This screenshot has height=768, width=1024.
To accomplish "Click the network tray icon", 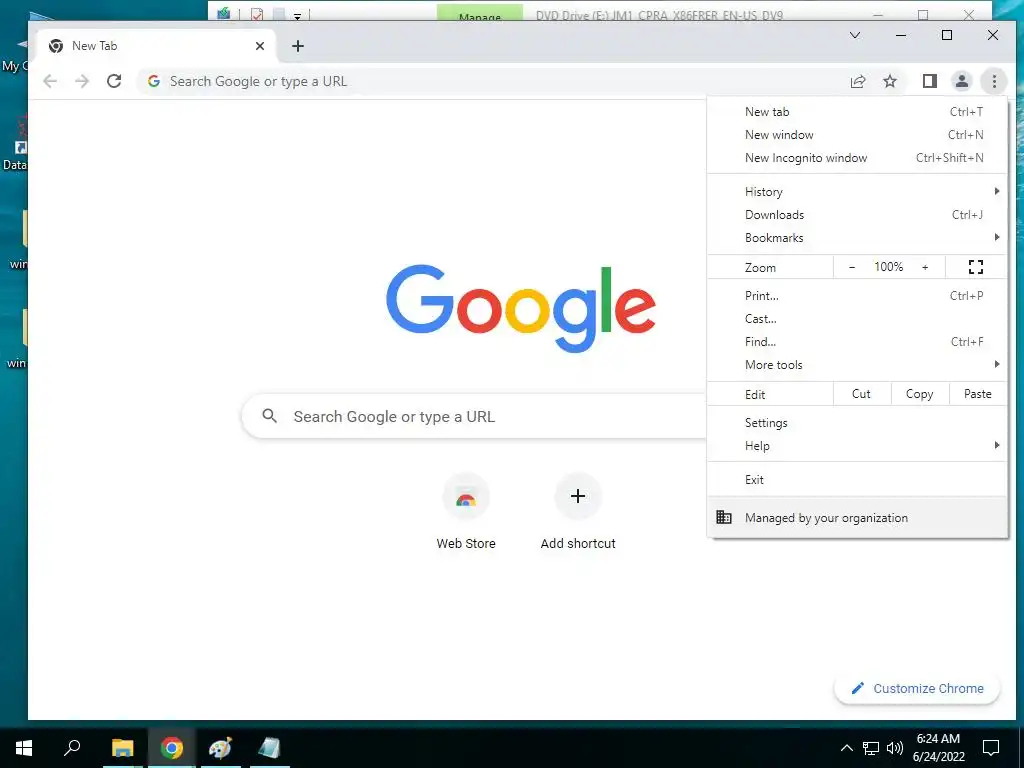I will pos(871,748).
